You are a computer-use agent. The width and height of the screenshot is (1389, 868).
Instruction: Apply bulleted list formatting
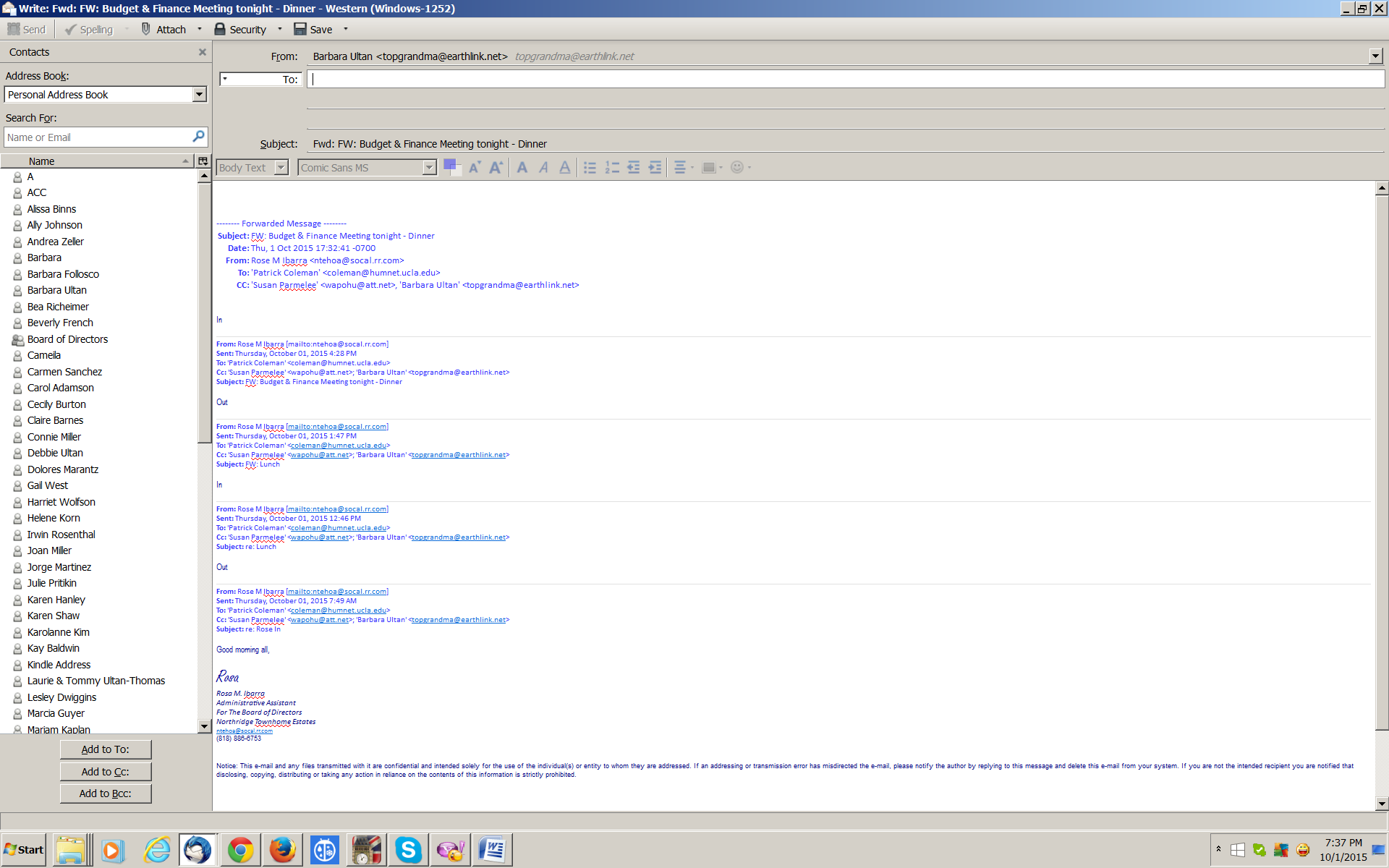click(590, 168)
